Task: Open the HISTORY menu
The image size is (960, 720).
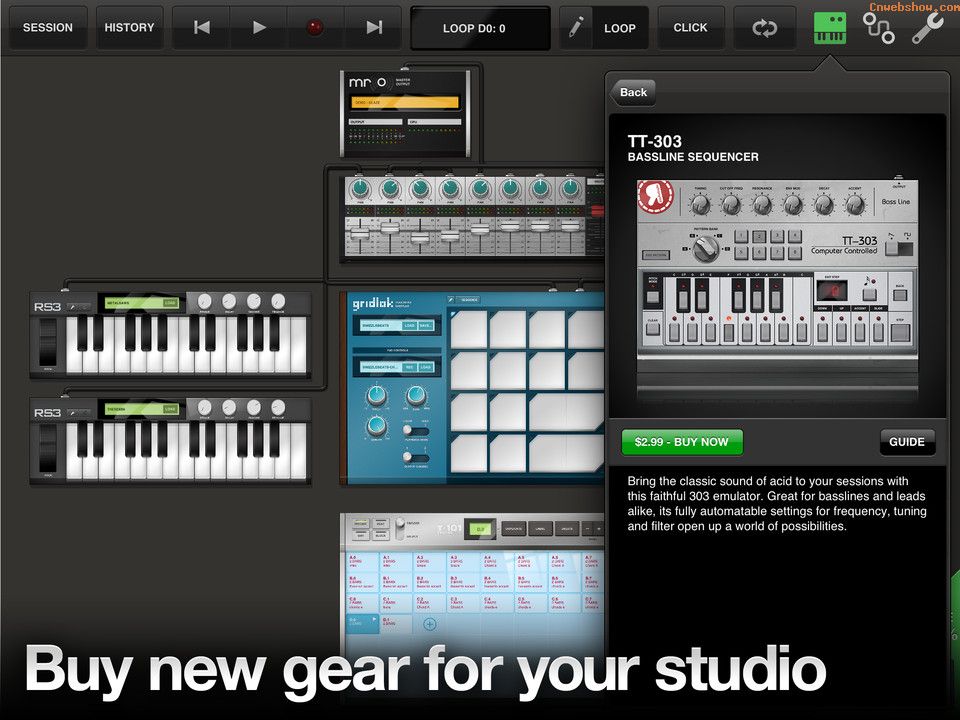Action: [x=129, y=28]
